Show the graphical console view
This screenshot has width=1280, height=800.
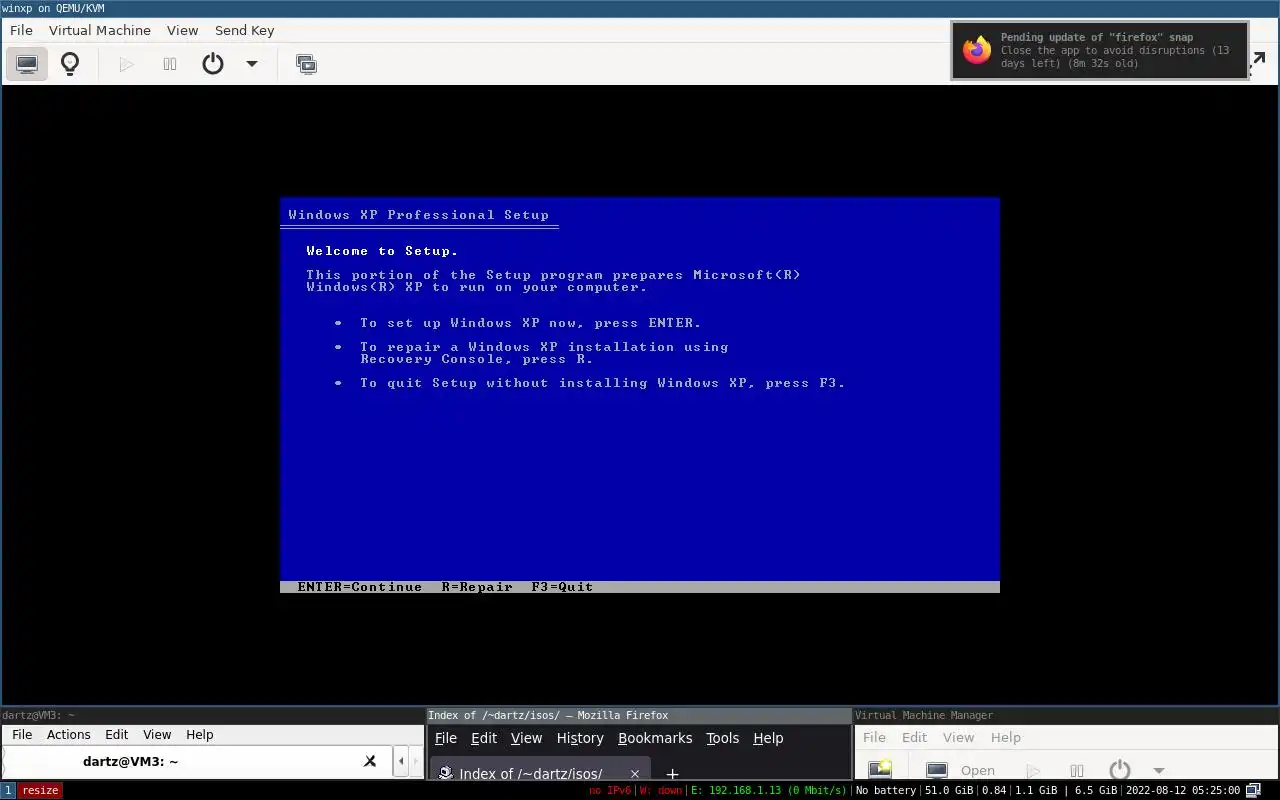tap(27, 64)
